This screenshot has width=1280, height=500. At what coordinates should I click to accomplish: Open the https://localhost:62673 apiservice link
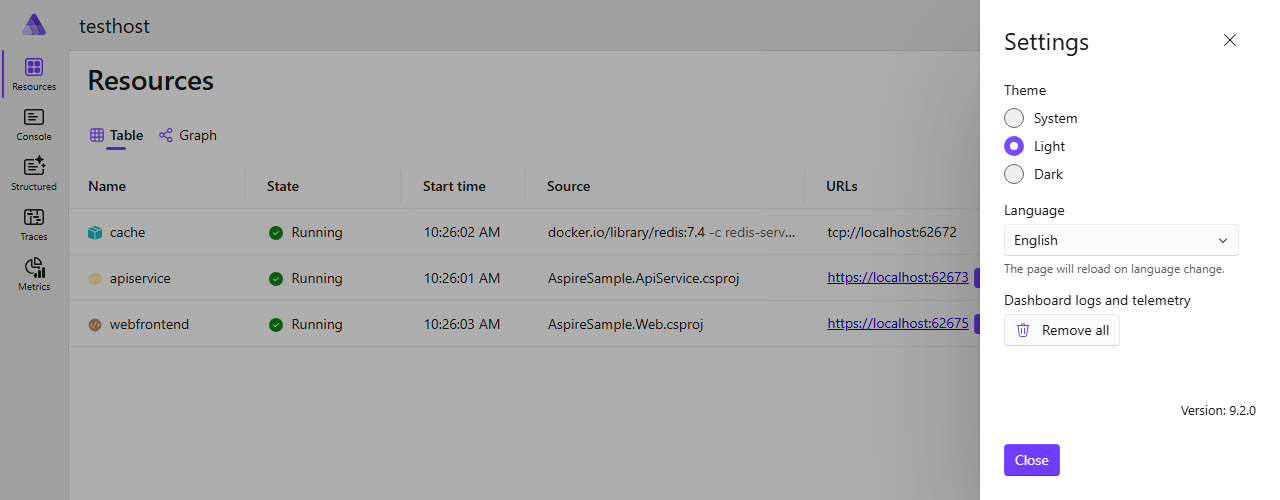(x=898, y=278)
